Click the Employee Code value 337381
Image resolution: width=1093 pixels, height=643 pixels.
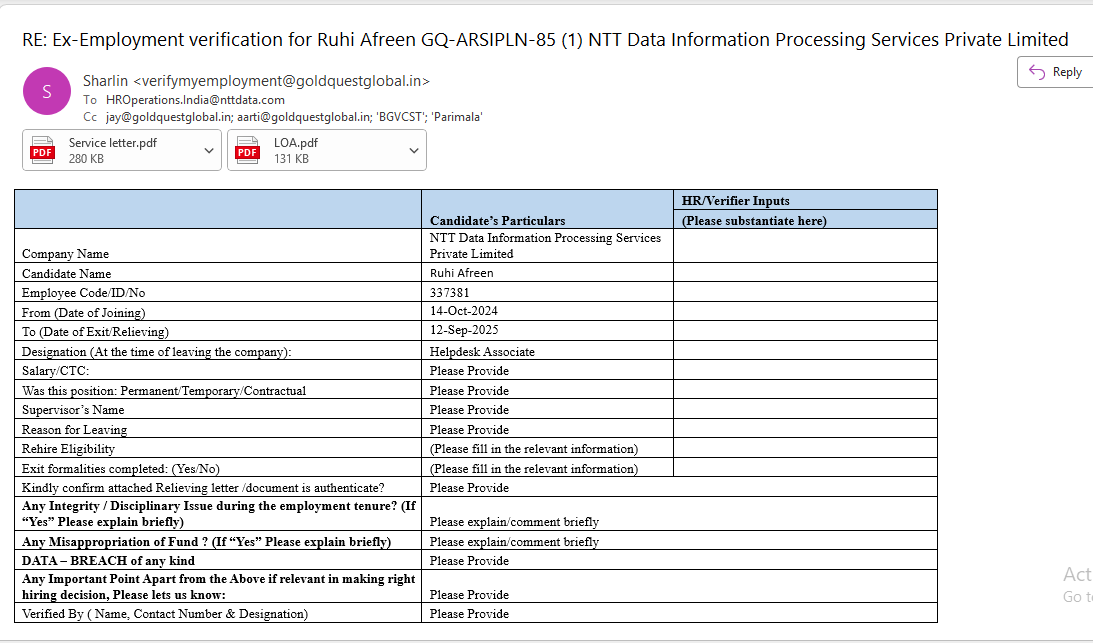pyautogui.click(x=449, y=293)
